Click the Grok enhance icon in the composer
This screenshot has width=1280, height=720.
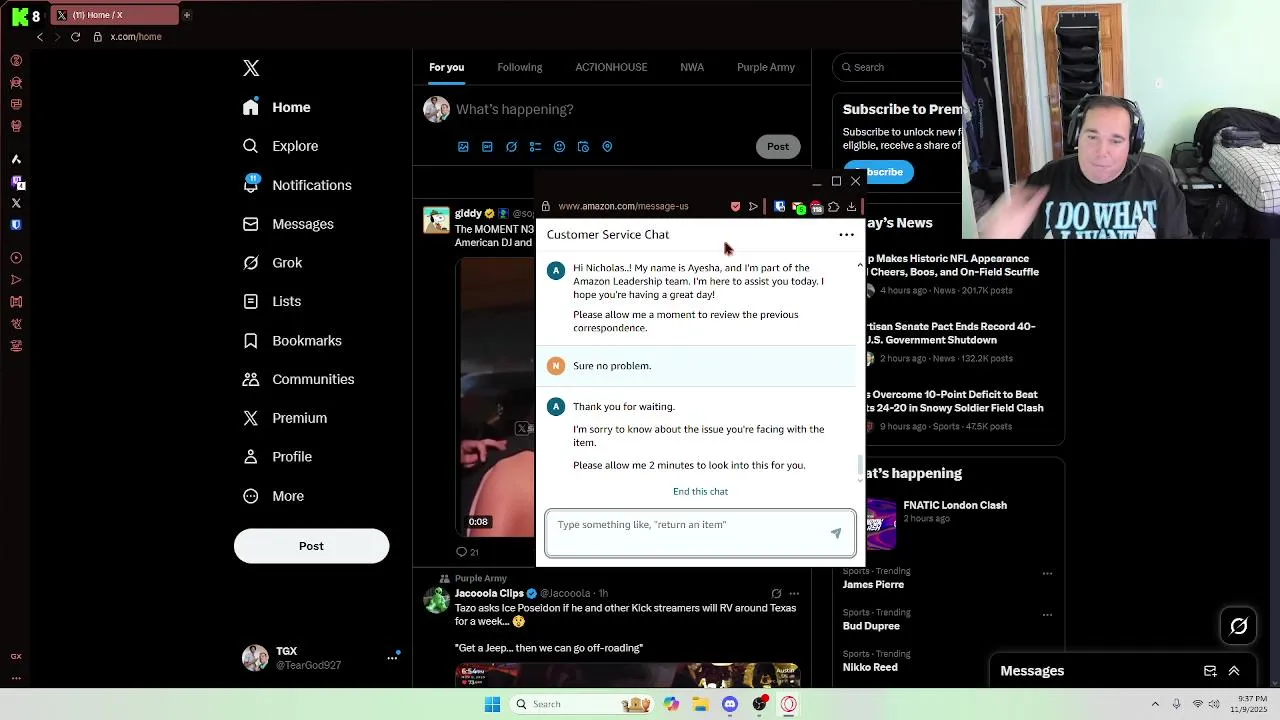point(511,147)
